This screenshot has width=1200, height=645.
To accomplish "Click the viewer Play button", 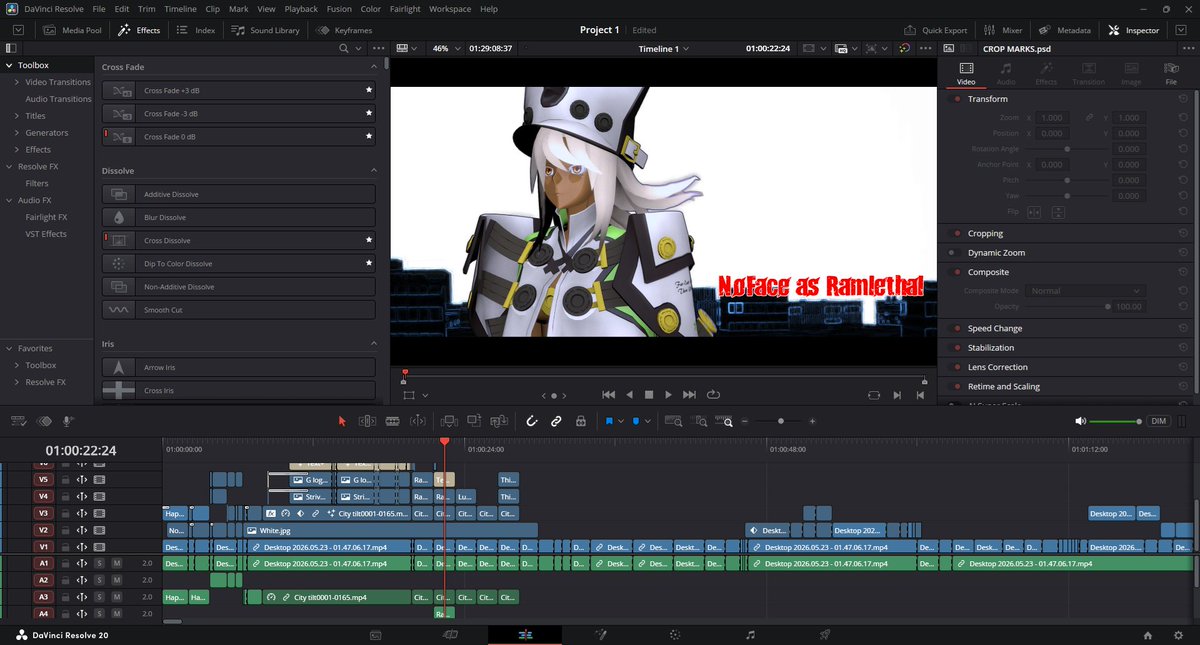I will click(x=669, y=395).
